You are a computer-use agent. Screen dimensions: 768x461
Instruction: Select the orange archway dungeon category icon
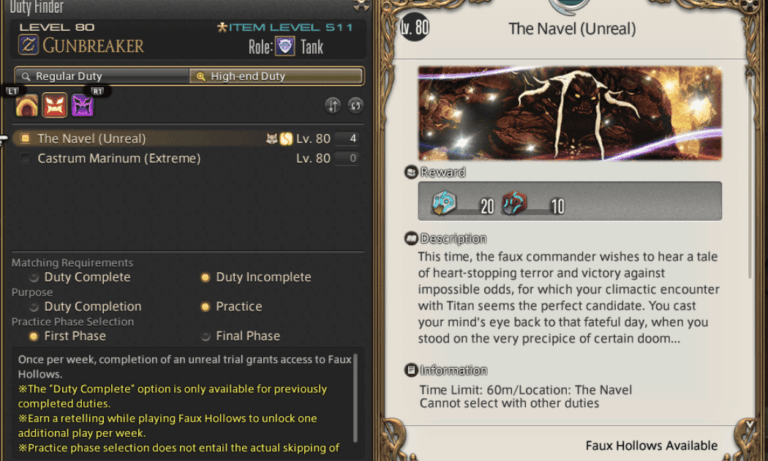[27, 105]
